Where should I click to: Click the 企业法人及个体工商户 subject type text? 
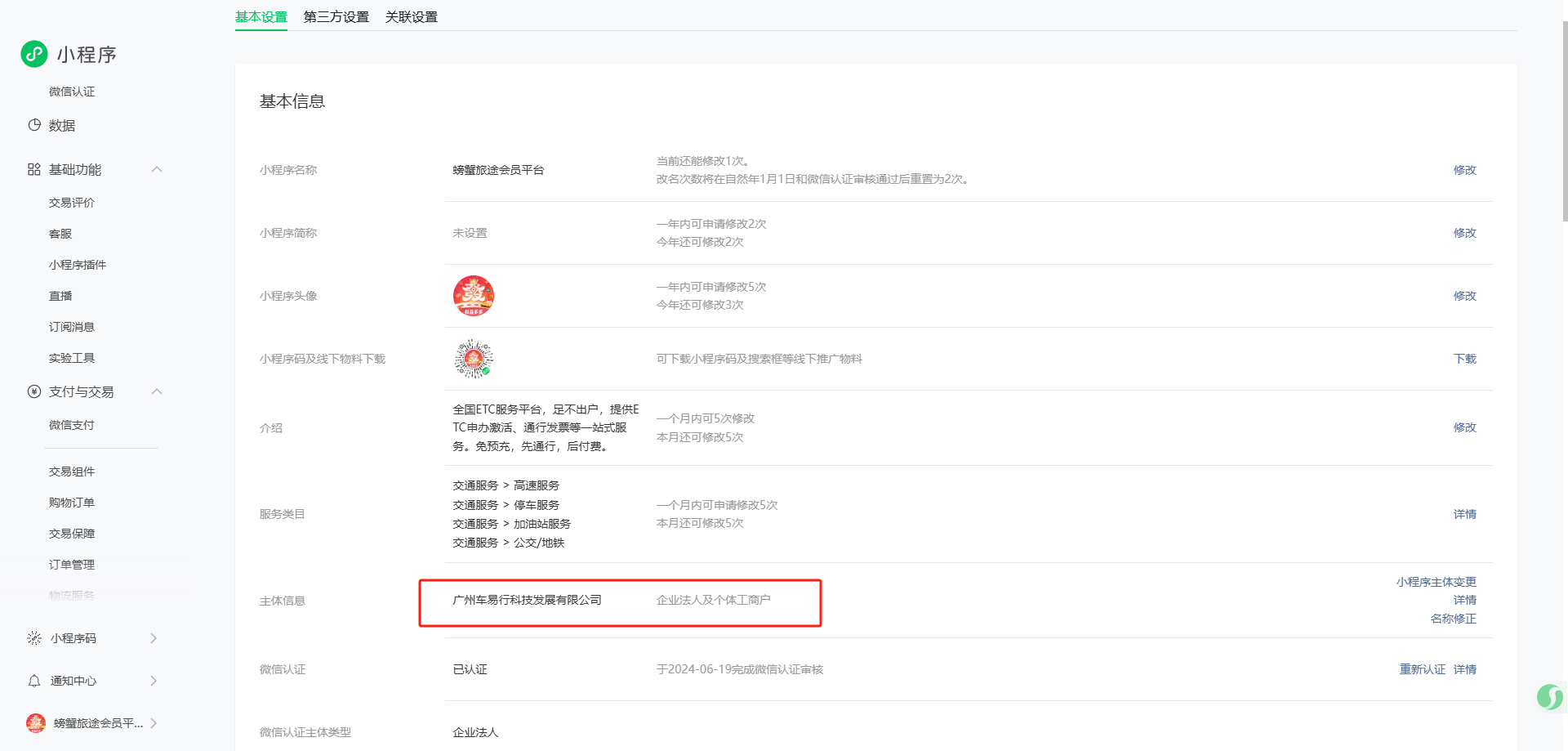714,600
